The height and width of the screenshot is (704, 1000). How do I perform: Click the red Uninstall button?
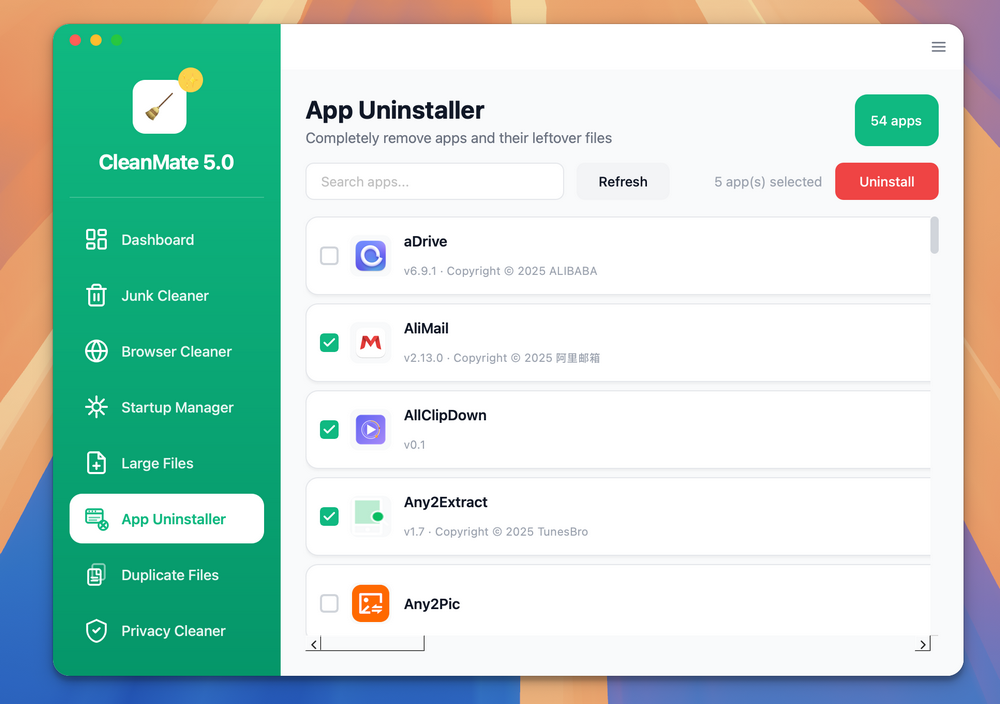coord(886,181)
